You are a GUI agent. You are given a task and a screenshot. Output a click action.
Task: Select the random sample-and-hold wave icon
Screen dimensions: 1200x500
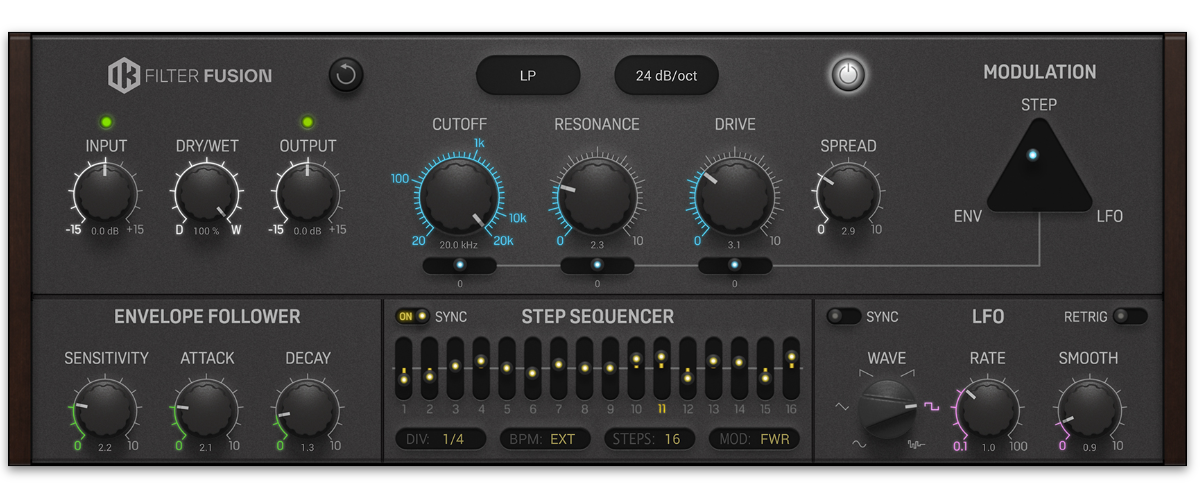coord(915,444)
